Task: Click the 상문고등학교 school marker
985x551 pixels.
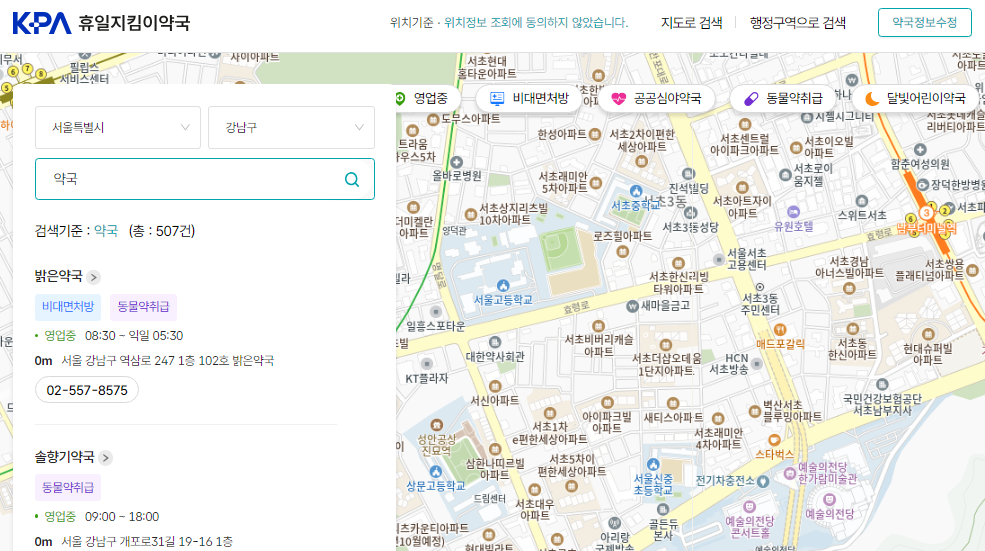Action: coord(435,472)
